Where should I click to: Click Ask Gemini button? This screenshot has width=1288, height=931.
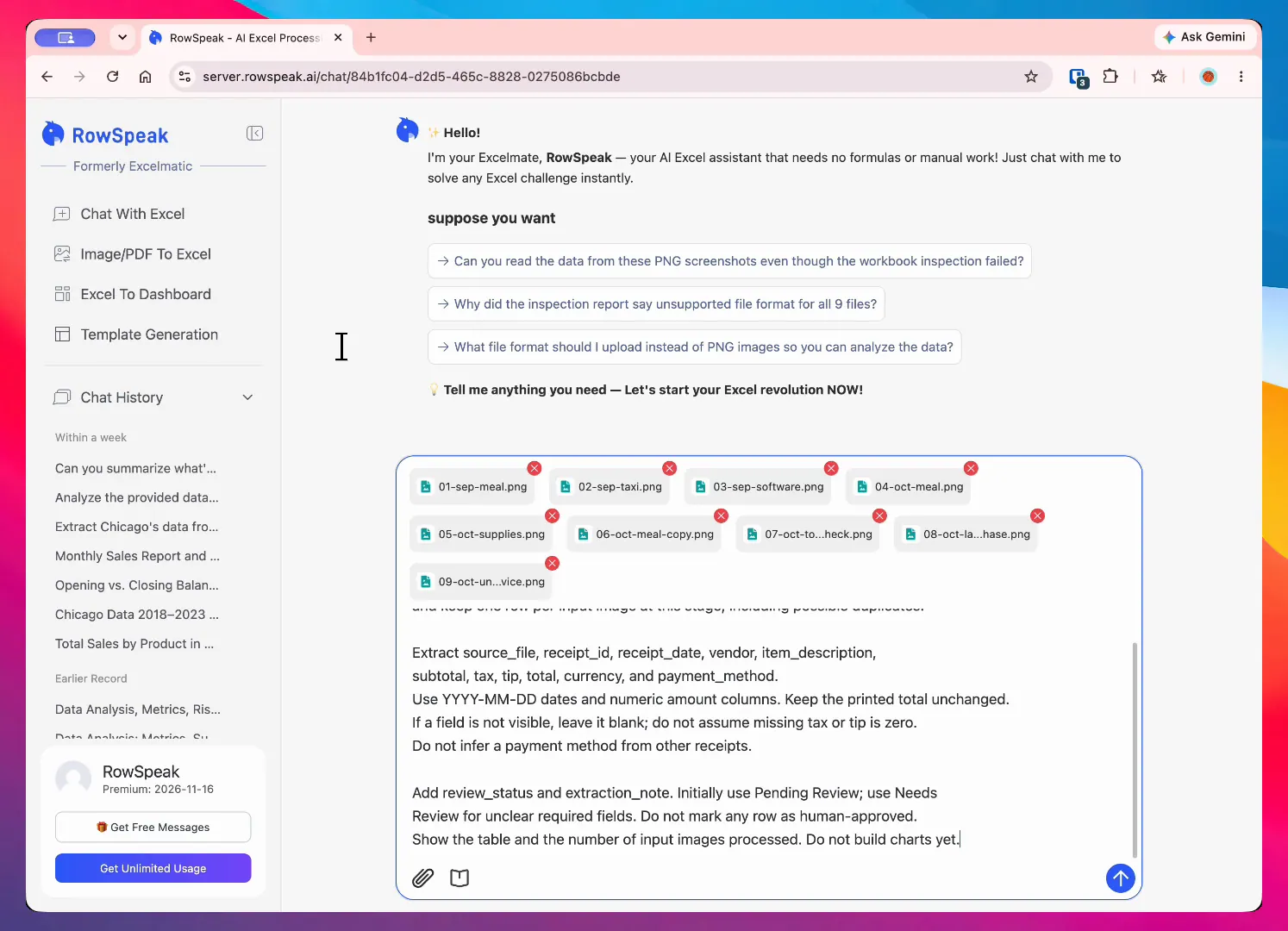point(1204,37)
